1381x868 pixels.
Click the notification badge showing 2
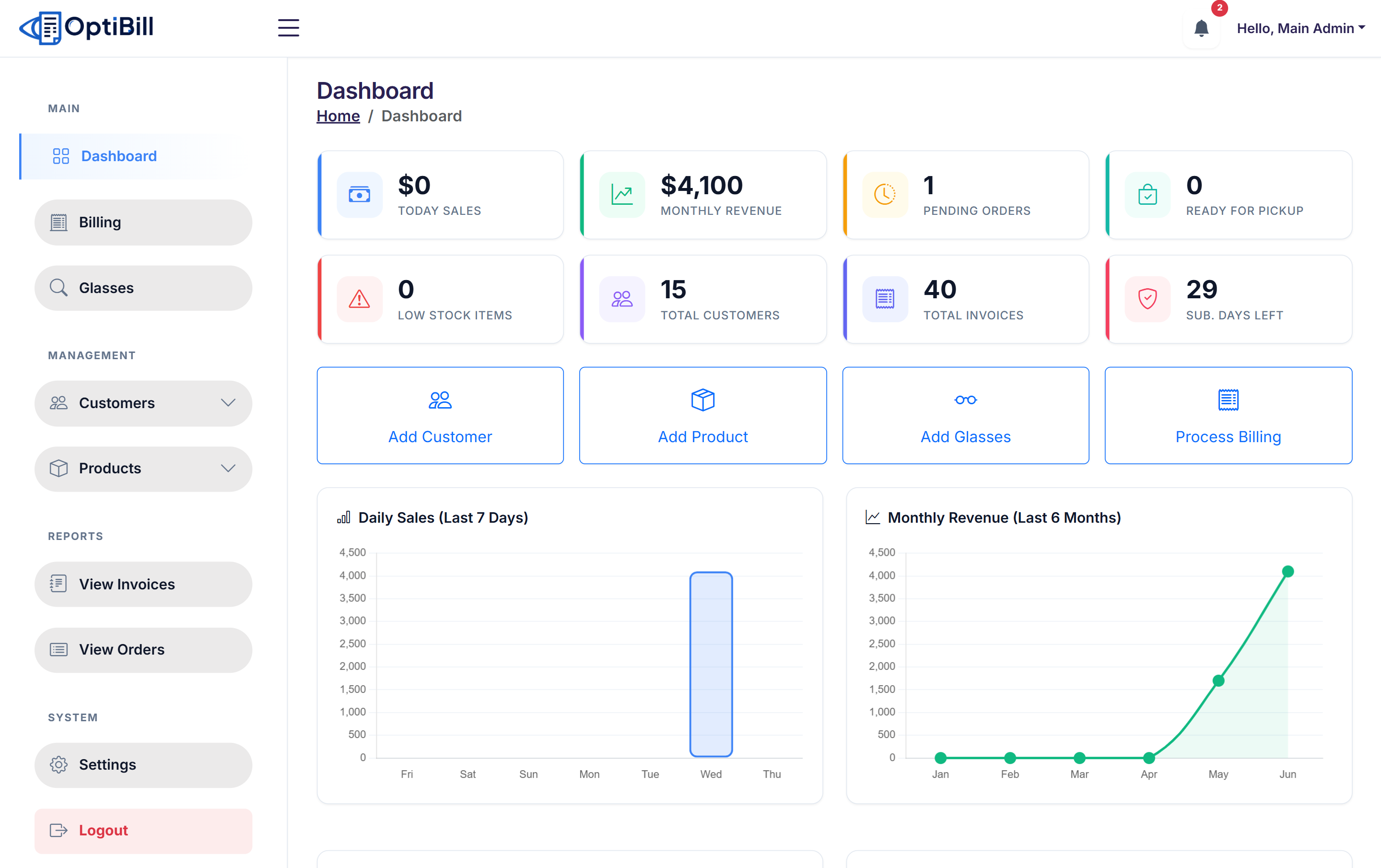point(1219,8)
